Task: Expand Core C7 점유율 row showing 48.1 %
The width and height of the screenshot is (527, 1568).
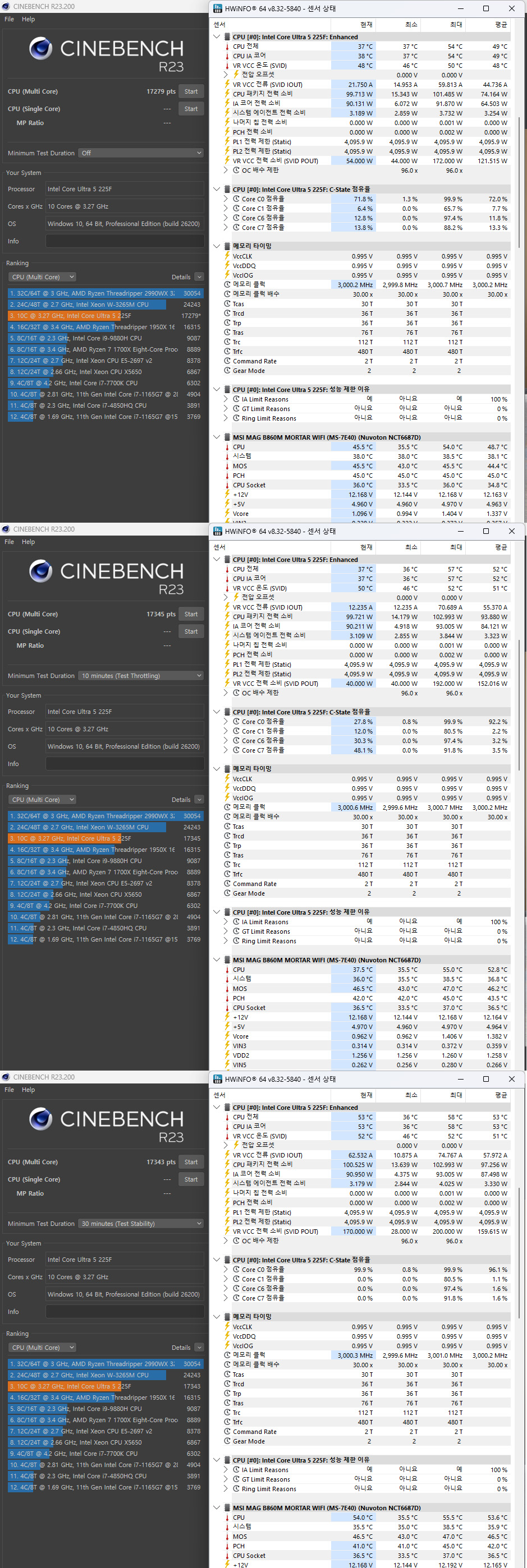Action: (227, 750)
